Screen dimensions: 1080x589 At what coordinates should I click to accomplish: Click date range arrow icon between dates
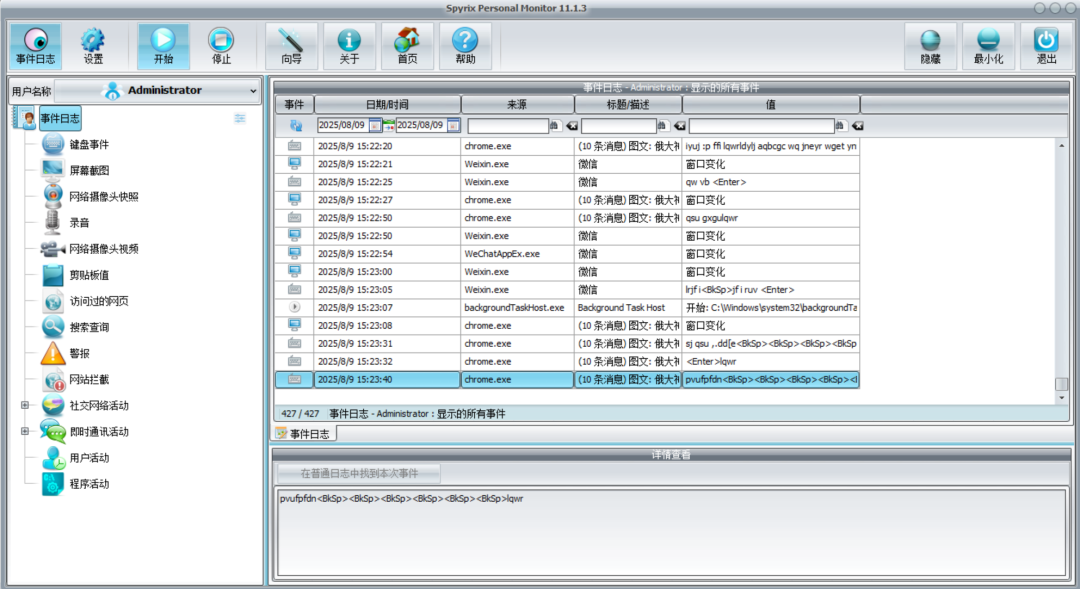pyautogui.click(x=389, y=125)
